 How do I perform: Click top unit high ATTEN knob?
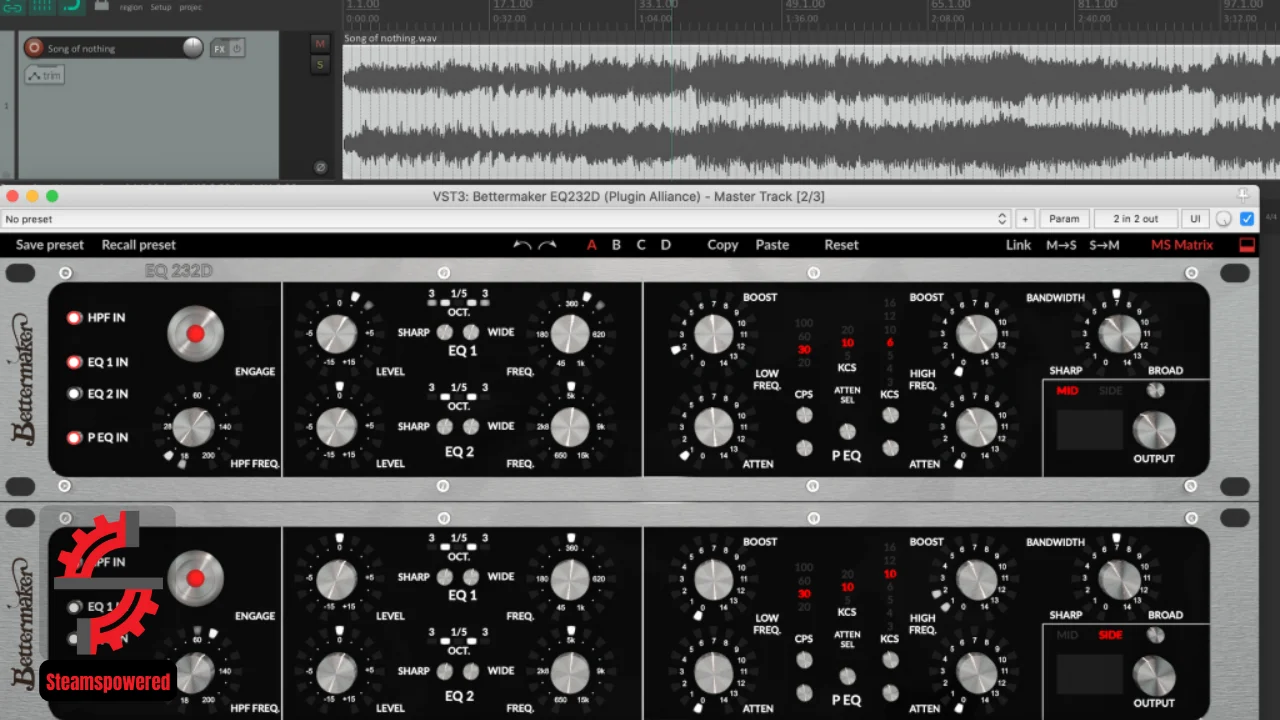[976, 427]
